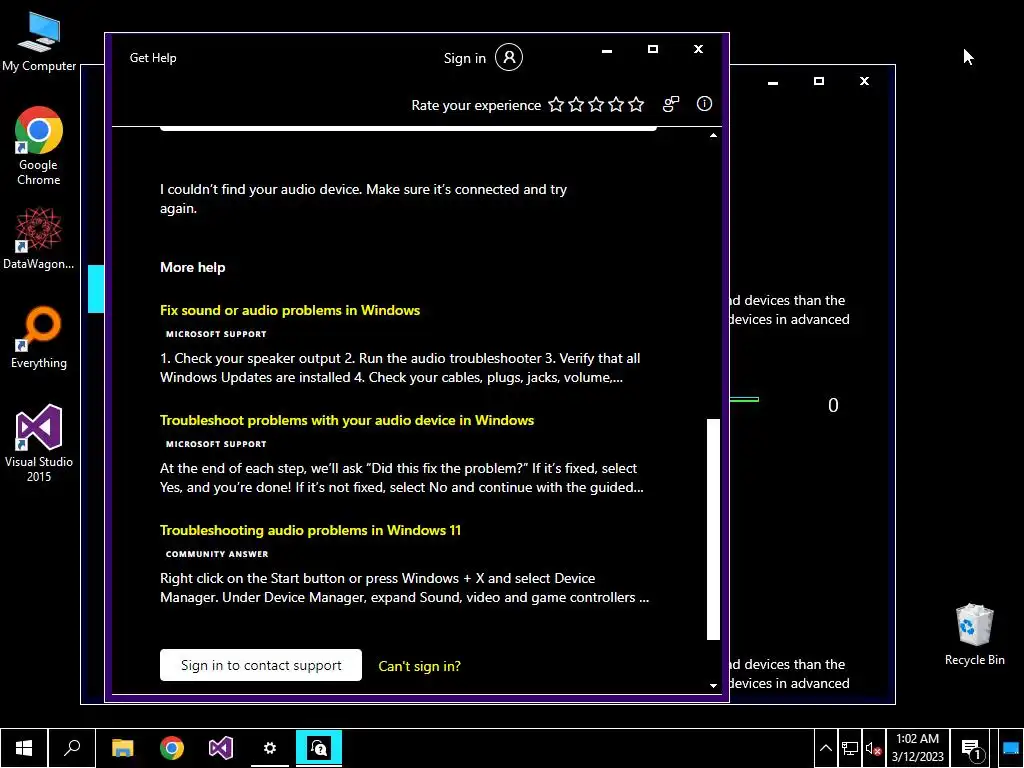Viewport: 1024px width, 768px height.
Task: Open the Recycle Bin desktop icon
Action: (x=974, y=635)
